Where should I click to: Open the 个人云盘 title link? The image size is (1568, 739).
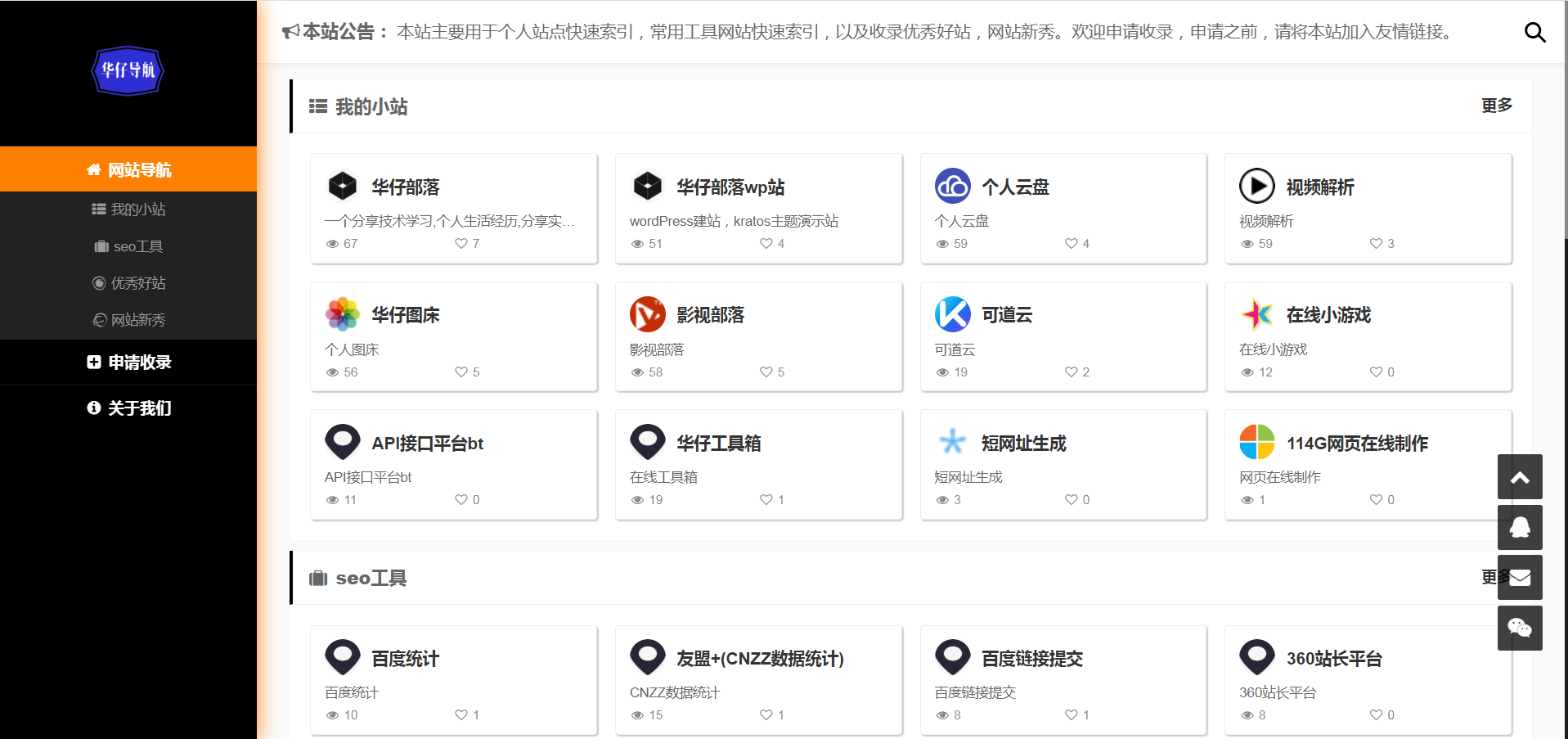coord(1015,187)
